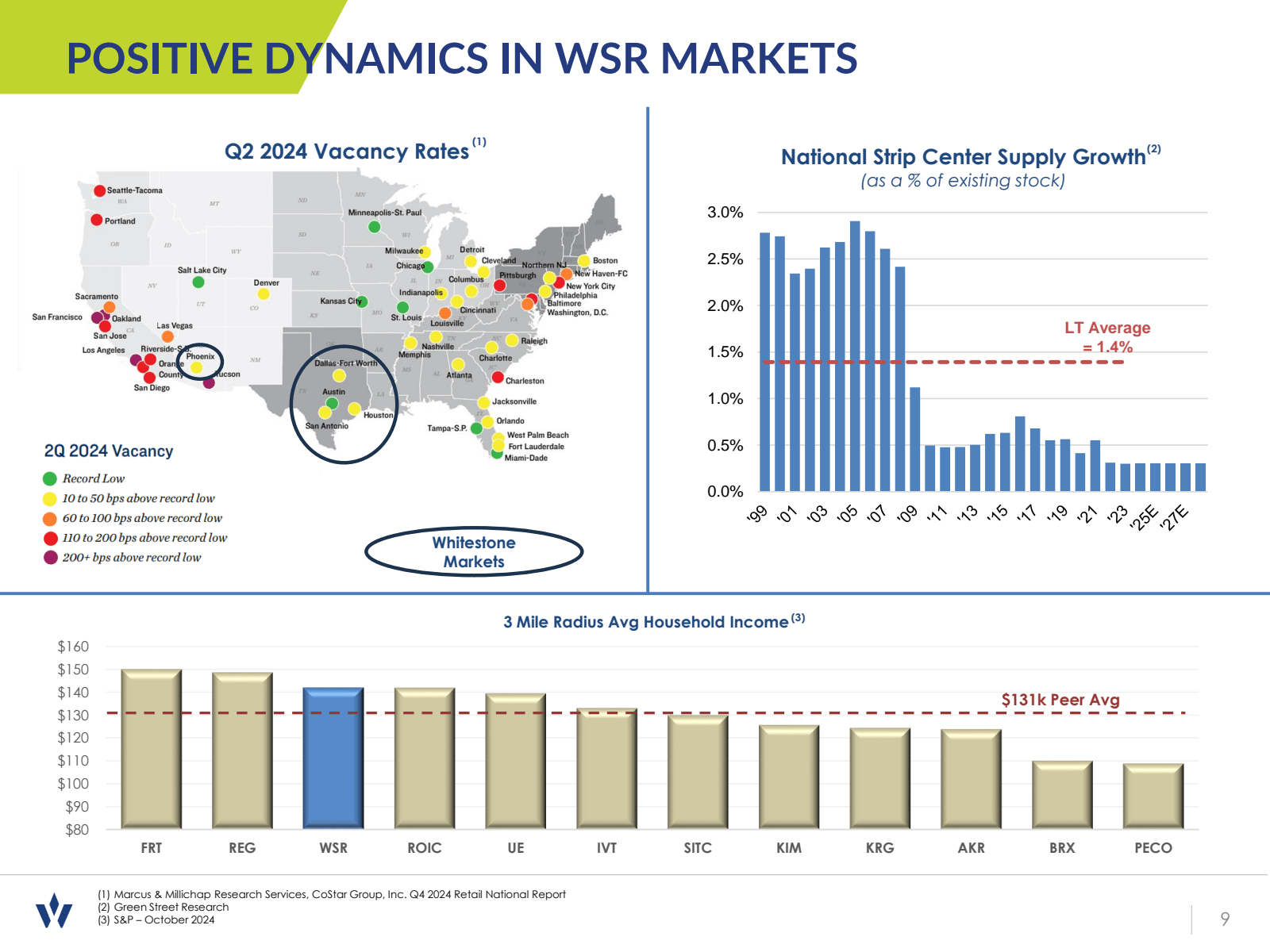1270x952 pixels.
Task: Click the Las Vegas orange map marker
Action: [x=167, y=336]
